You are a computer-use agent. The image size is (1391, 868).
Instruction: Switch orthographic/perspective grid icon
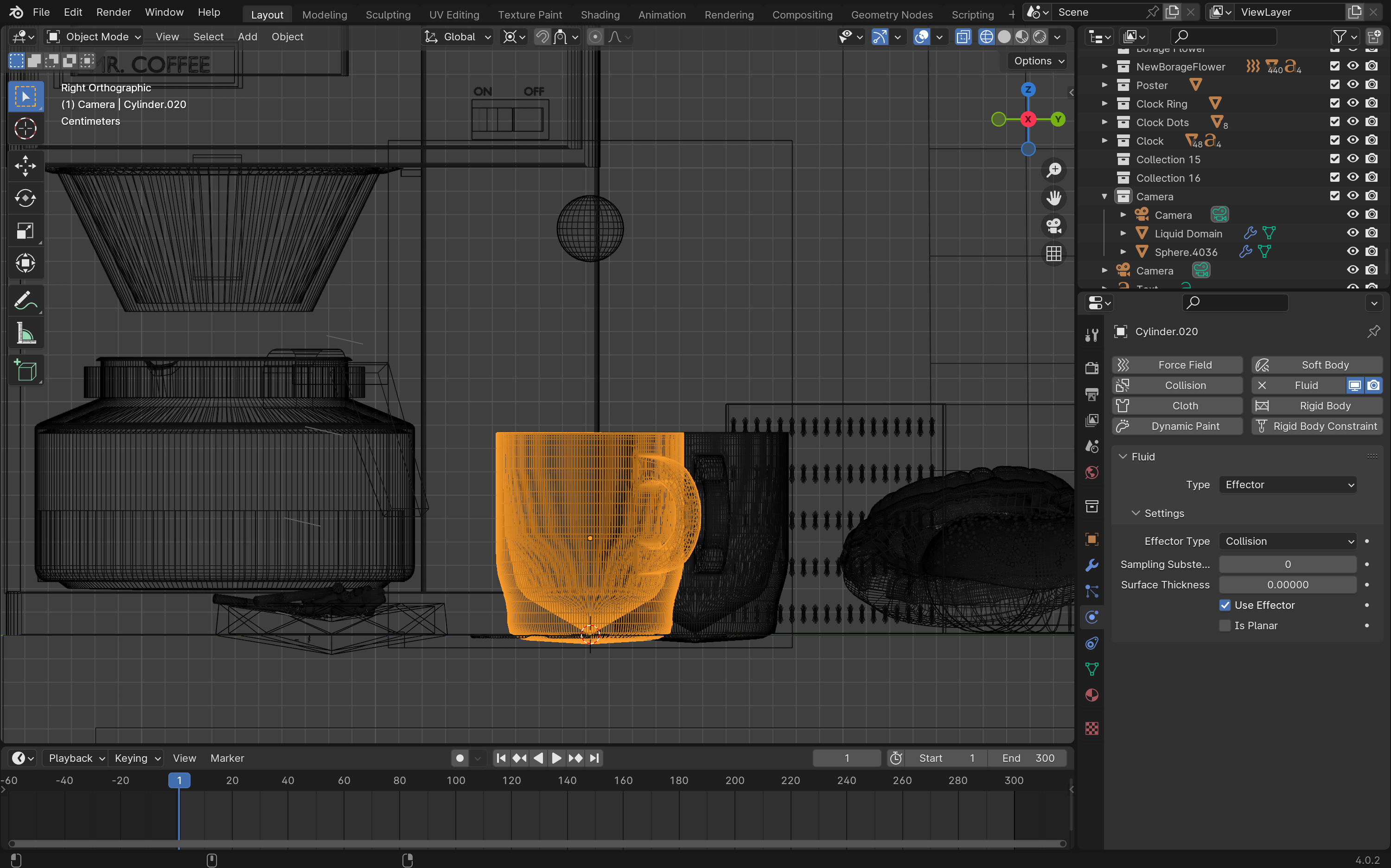click(x=1053, y=254)
